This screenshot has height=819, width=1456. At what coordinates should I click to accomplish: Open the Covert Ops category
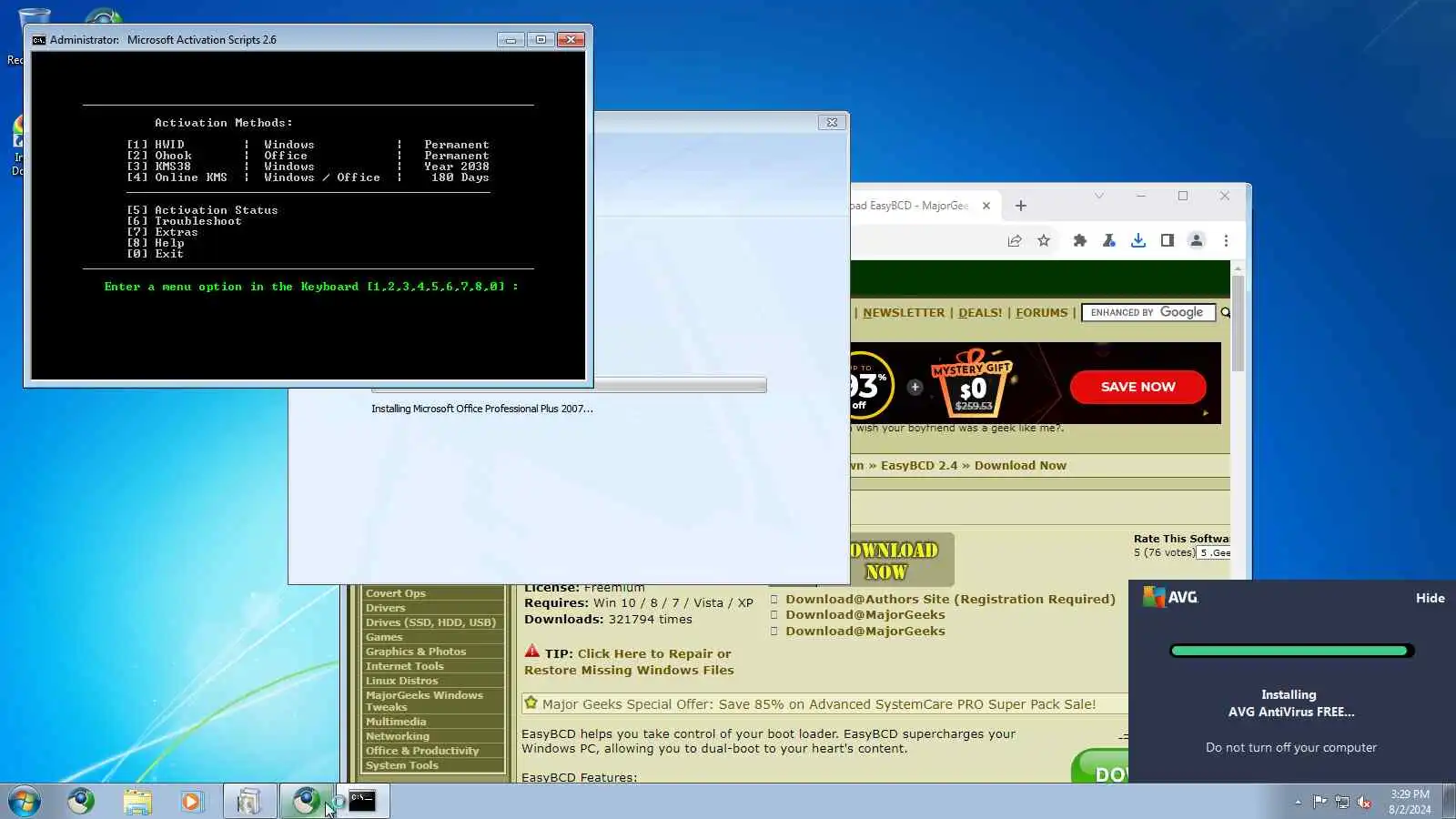tap(396, 593)
